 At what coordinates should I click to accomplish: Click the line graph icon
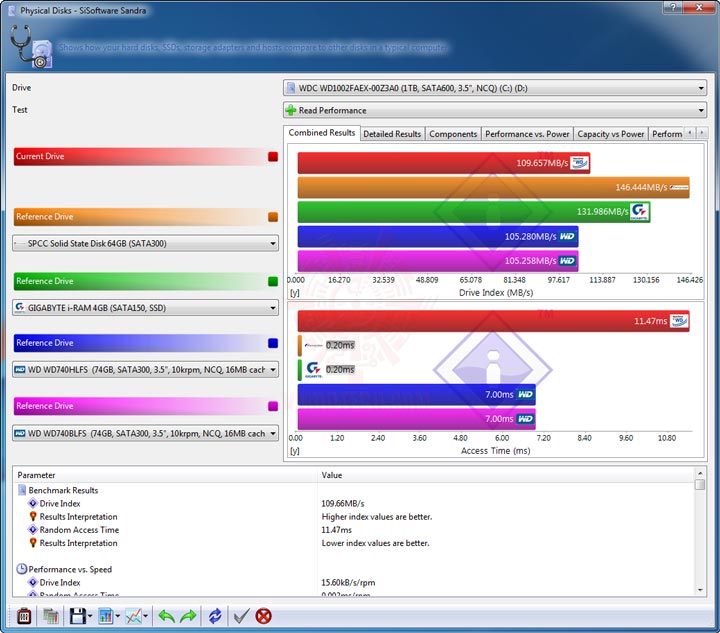pyautogui.click(x=133, y=616)
